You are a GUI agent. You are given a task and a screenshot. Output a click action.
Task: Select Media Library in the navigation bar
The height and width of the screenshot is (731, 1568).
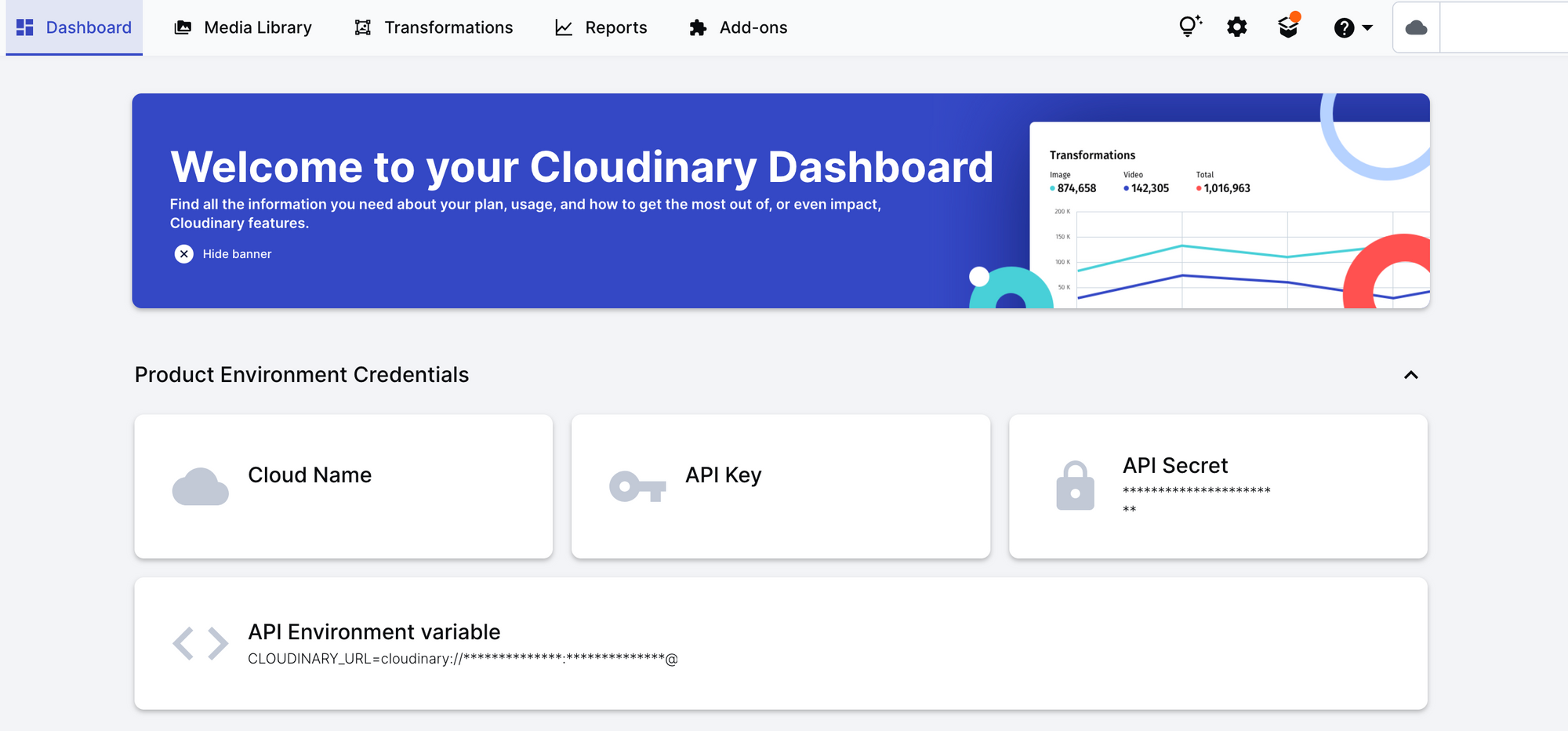257,27
